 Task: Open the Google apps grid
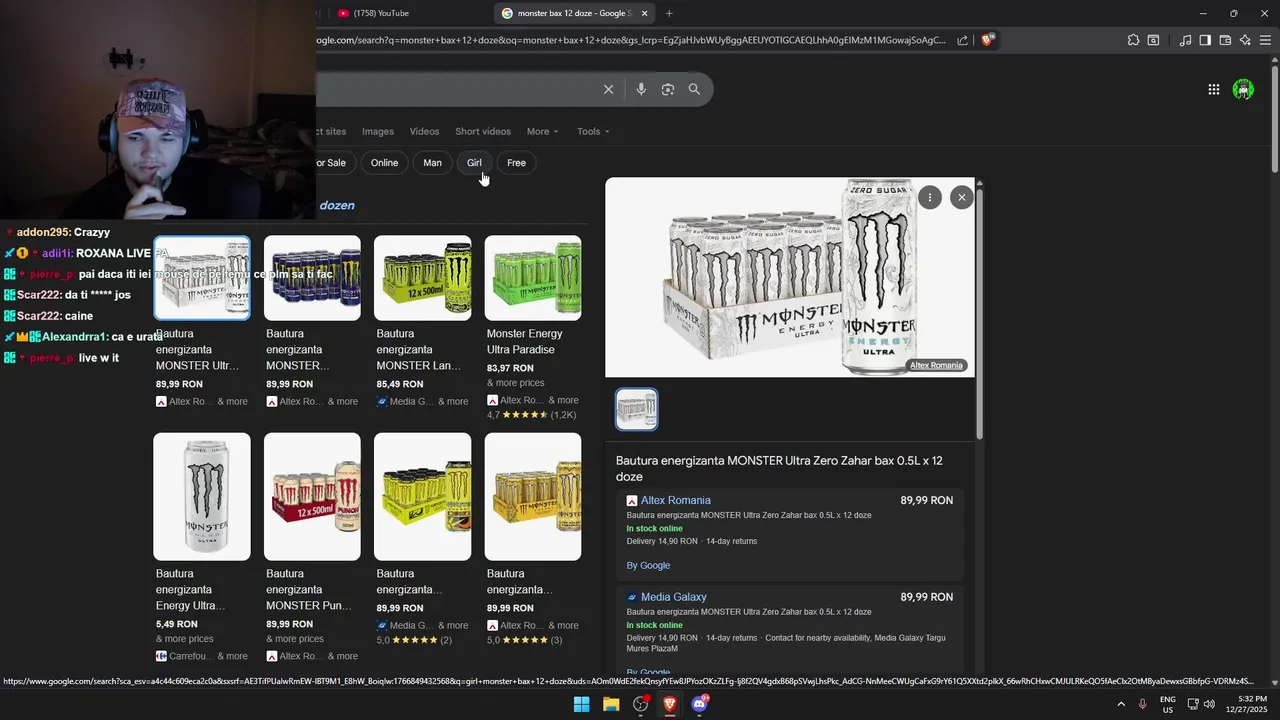[x=1213, y=89]
